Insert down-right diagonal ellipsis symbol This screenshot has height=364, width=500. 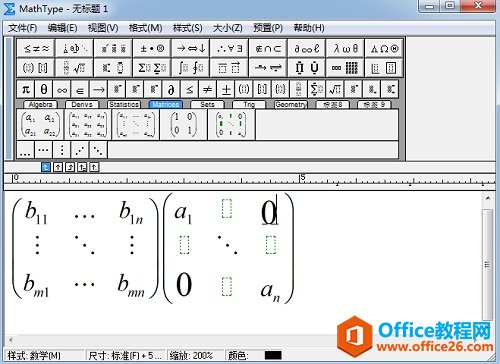pyautogui.click(x=98, y=150)
